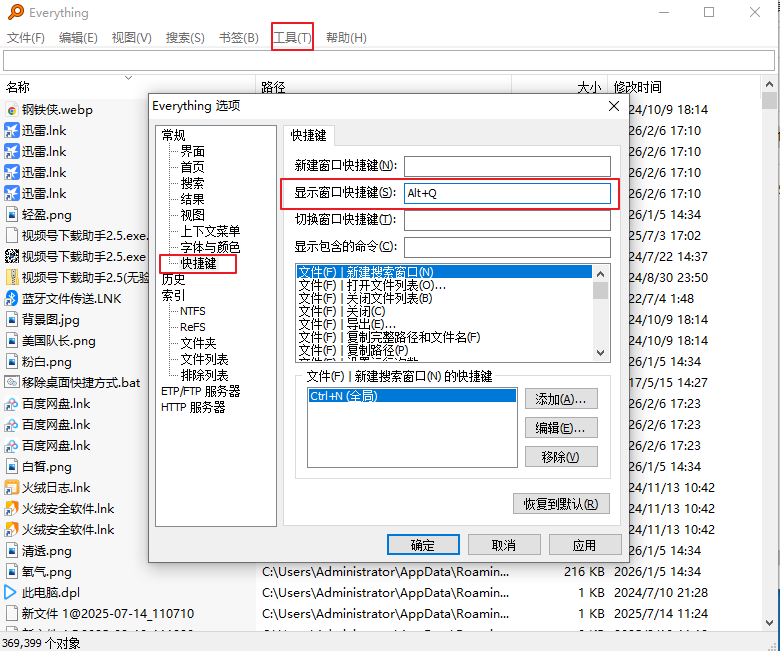Viewport: 780px width, 651px height.
Task: Open the 书签(B) menu
Action: [x=239, y=38]
